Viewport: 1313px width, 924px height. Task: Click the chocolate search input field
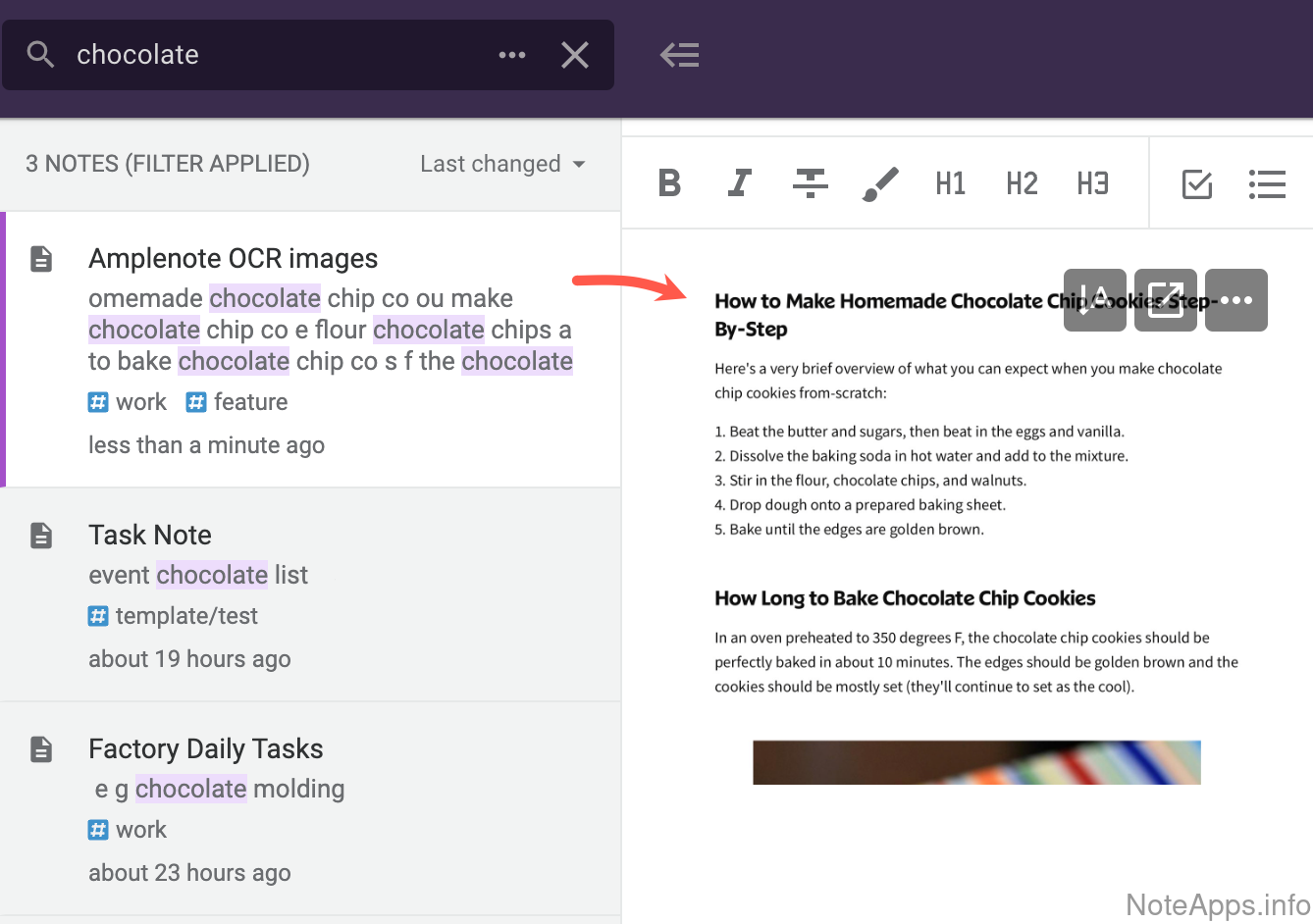tap(275, 55)
